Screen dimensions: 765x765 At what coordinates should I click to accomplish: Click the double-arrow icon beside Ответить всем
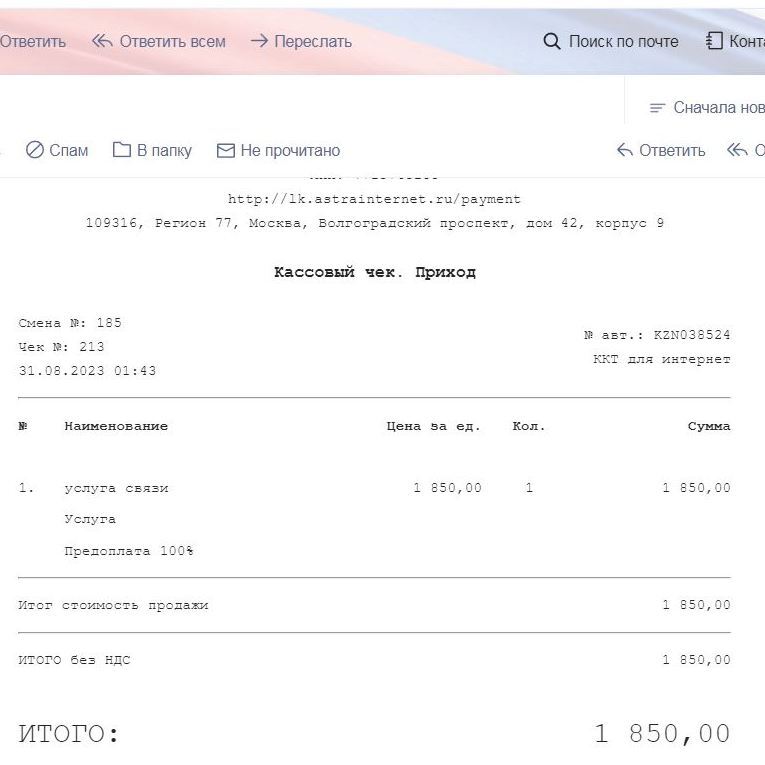coord(102,41)
